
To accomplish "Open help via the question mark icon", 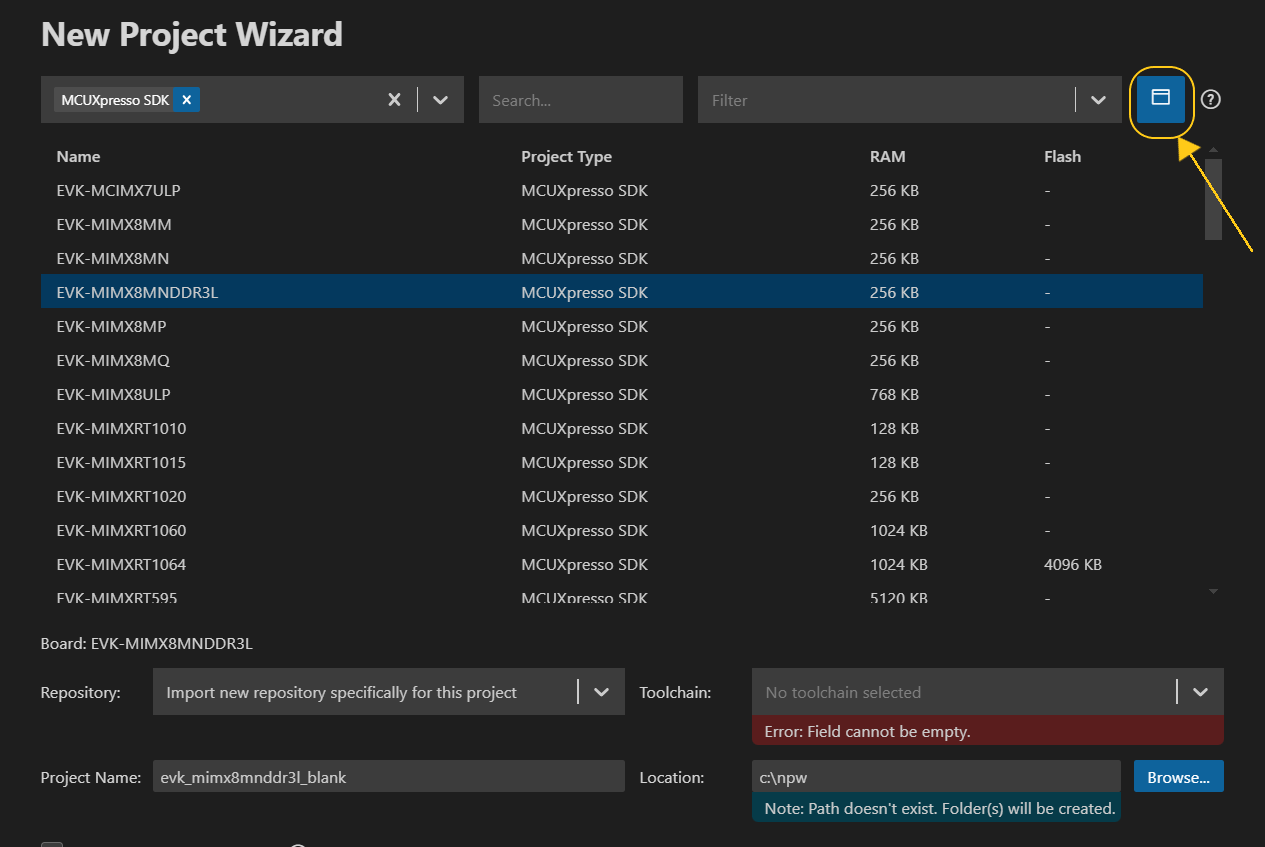I will [x=1210, y=99].
